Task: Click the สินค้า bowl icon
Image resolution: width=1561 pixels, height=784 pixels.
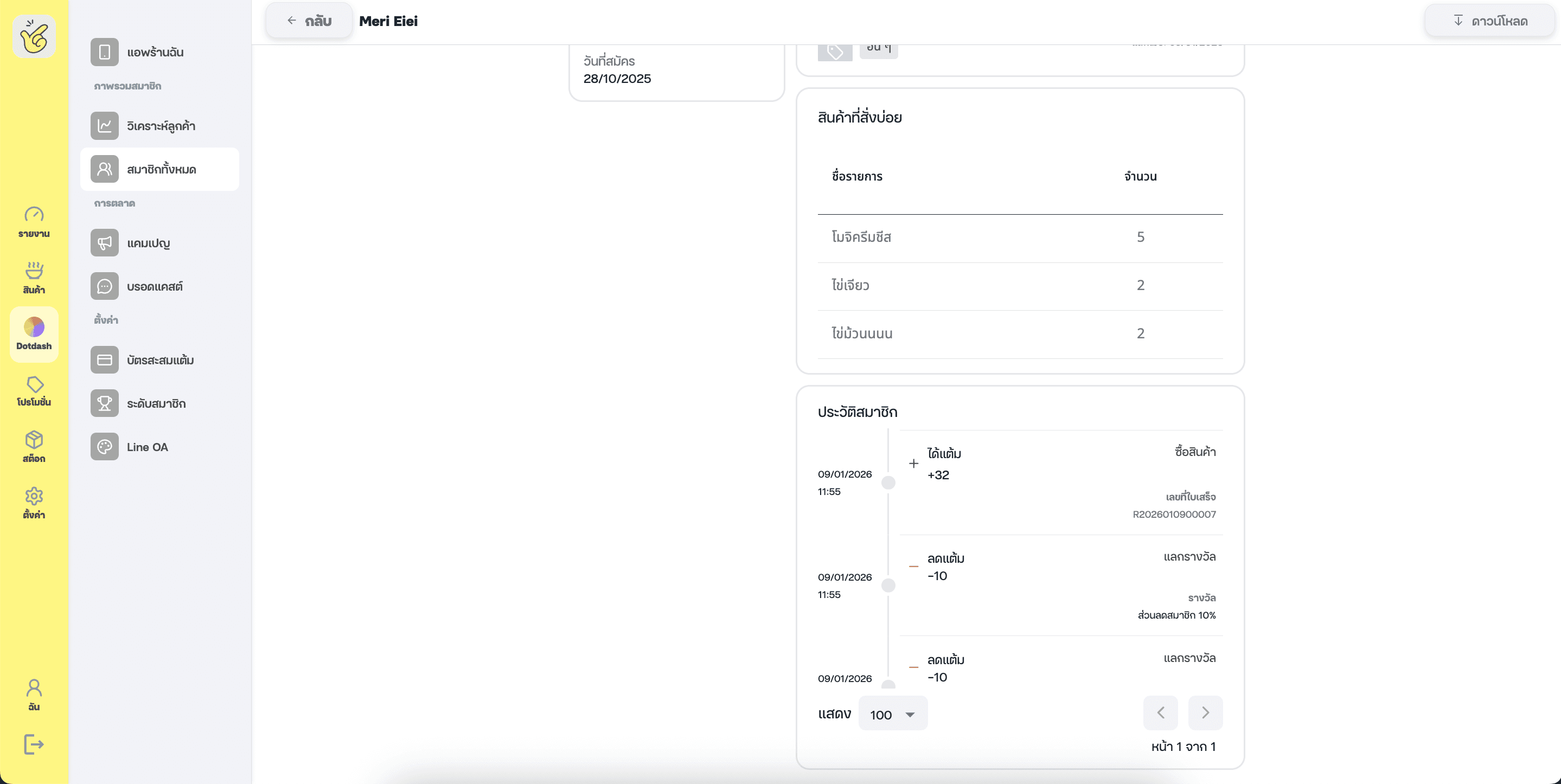Action: tap(34, 278)
